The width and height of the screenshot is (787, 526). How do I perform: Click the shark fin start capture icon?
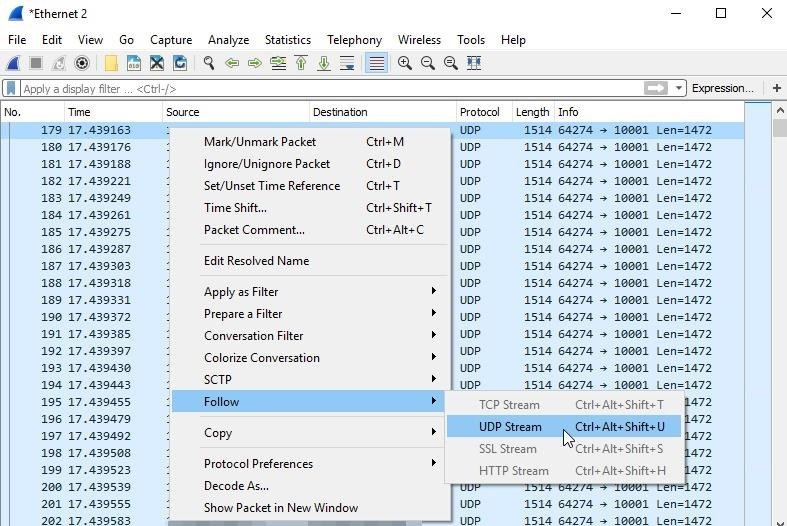pyautogui.click(x=13, y=63)
